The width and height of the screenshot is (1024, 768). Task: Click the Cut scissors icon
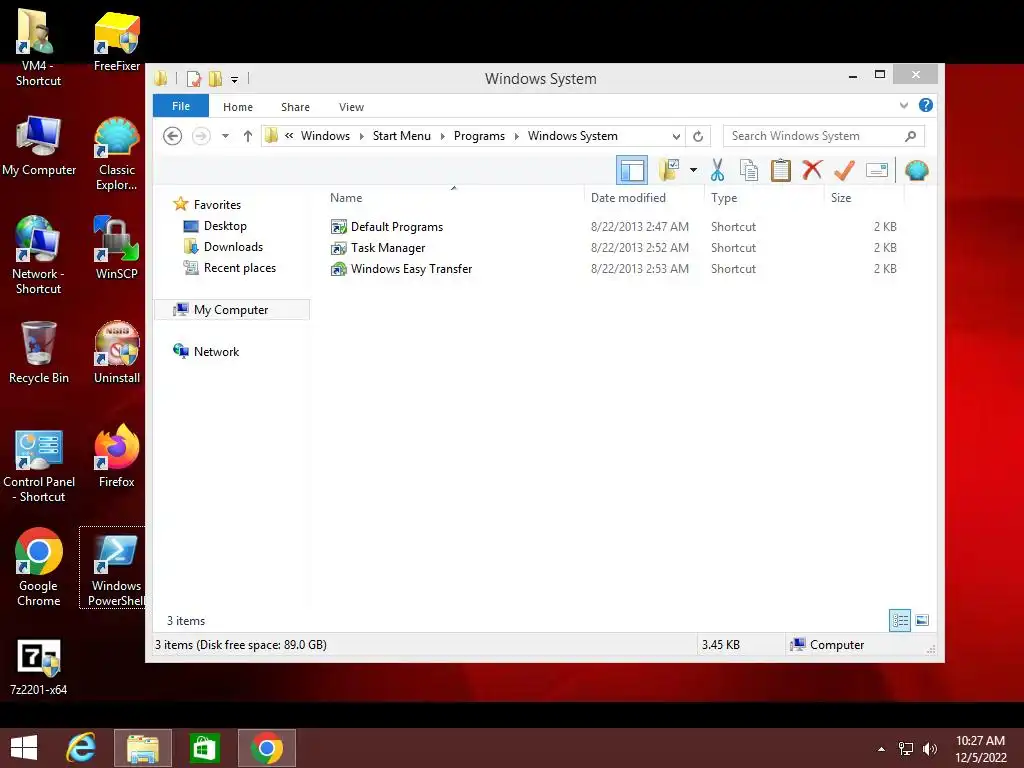pos(717,170)
